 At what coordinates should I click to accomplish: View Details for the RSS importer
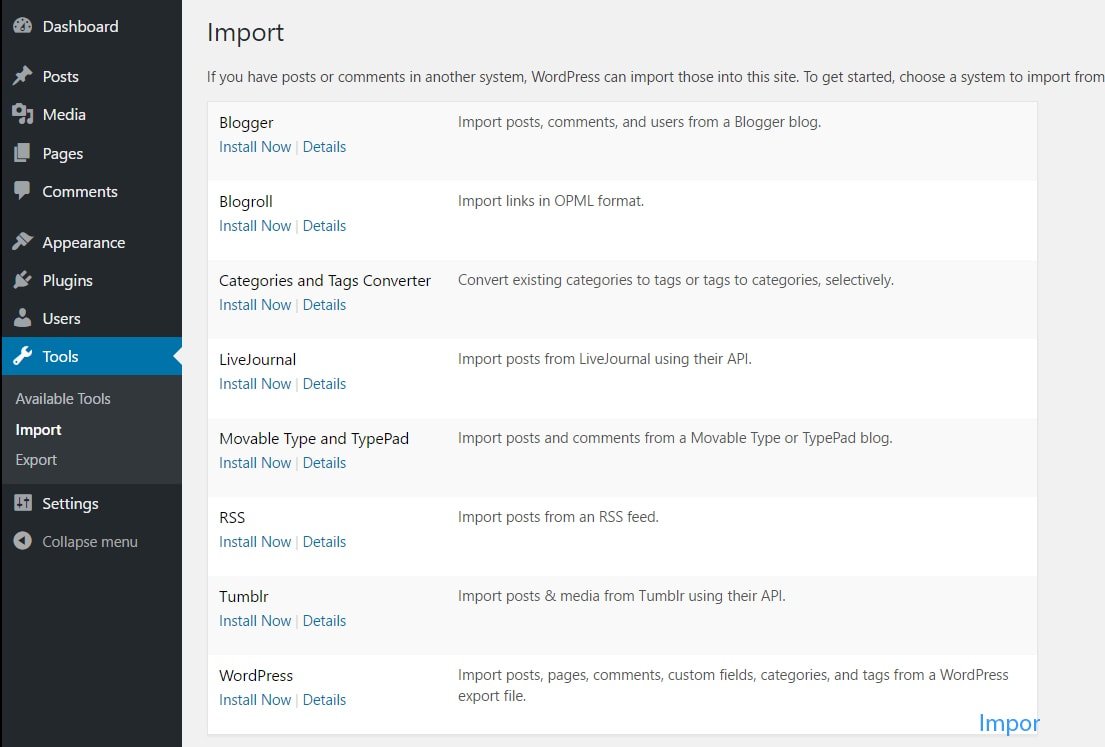[324, 541]
